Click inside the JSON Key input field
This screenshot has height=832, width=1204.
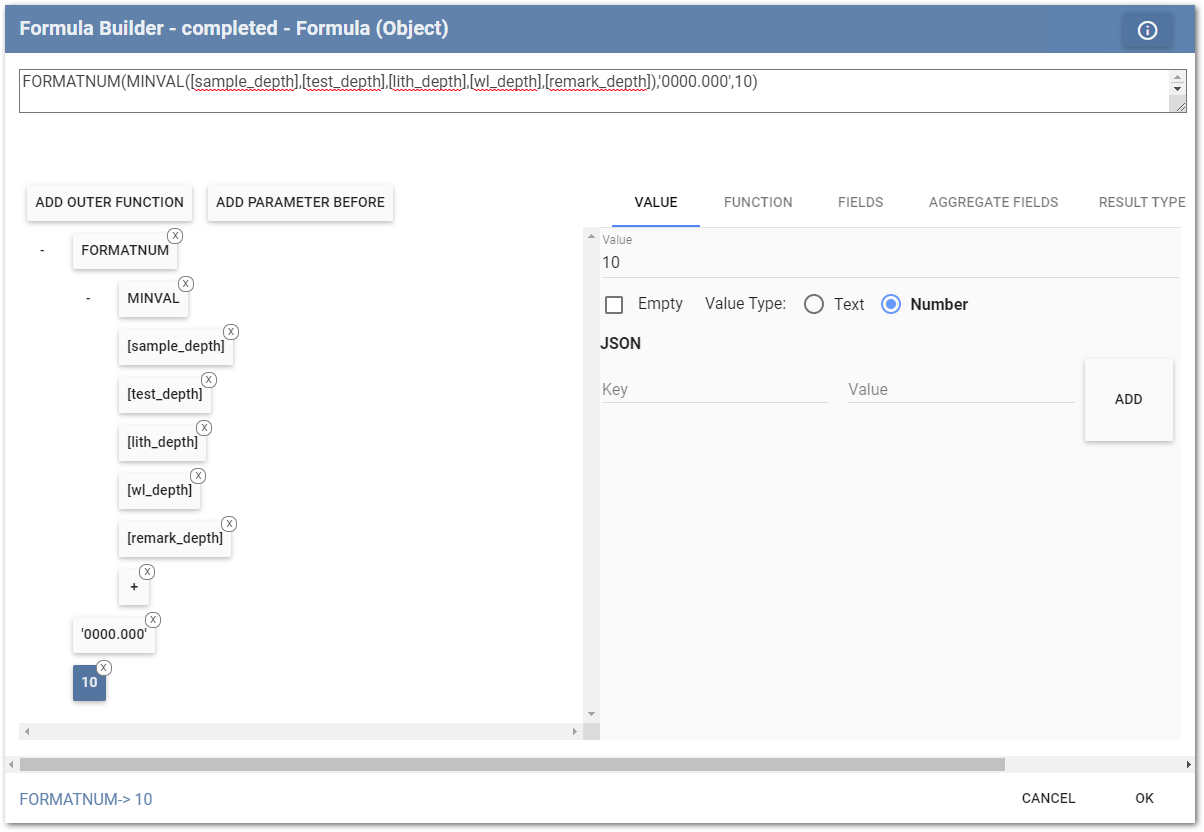(714, 389)
